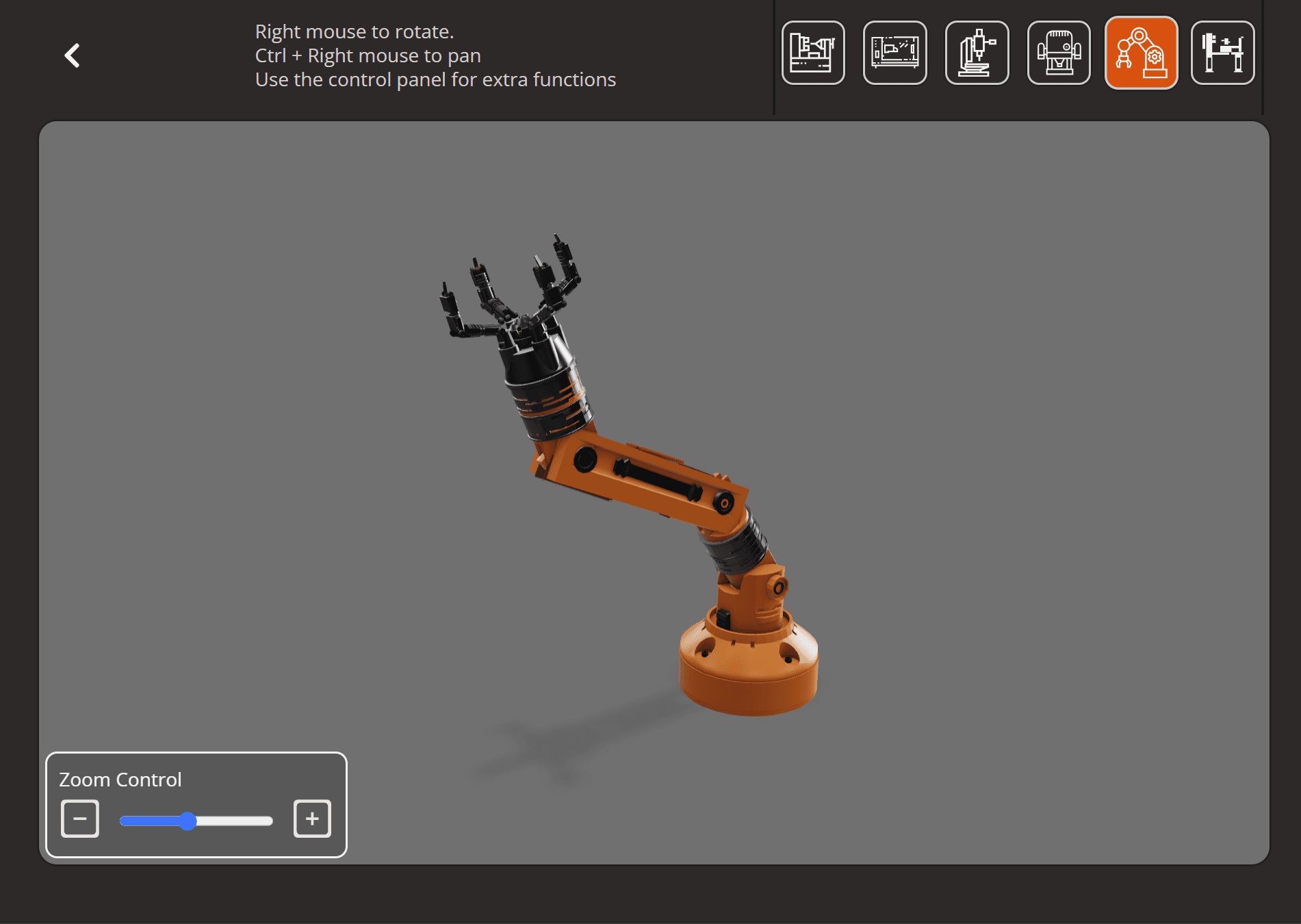Click the plus icon in Zoom Control
The image size is (1301, 924).
coord(312,819)
